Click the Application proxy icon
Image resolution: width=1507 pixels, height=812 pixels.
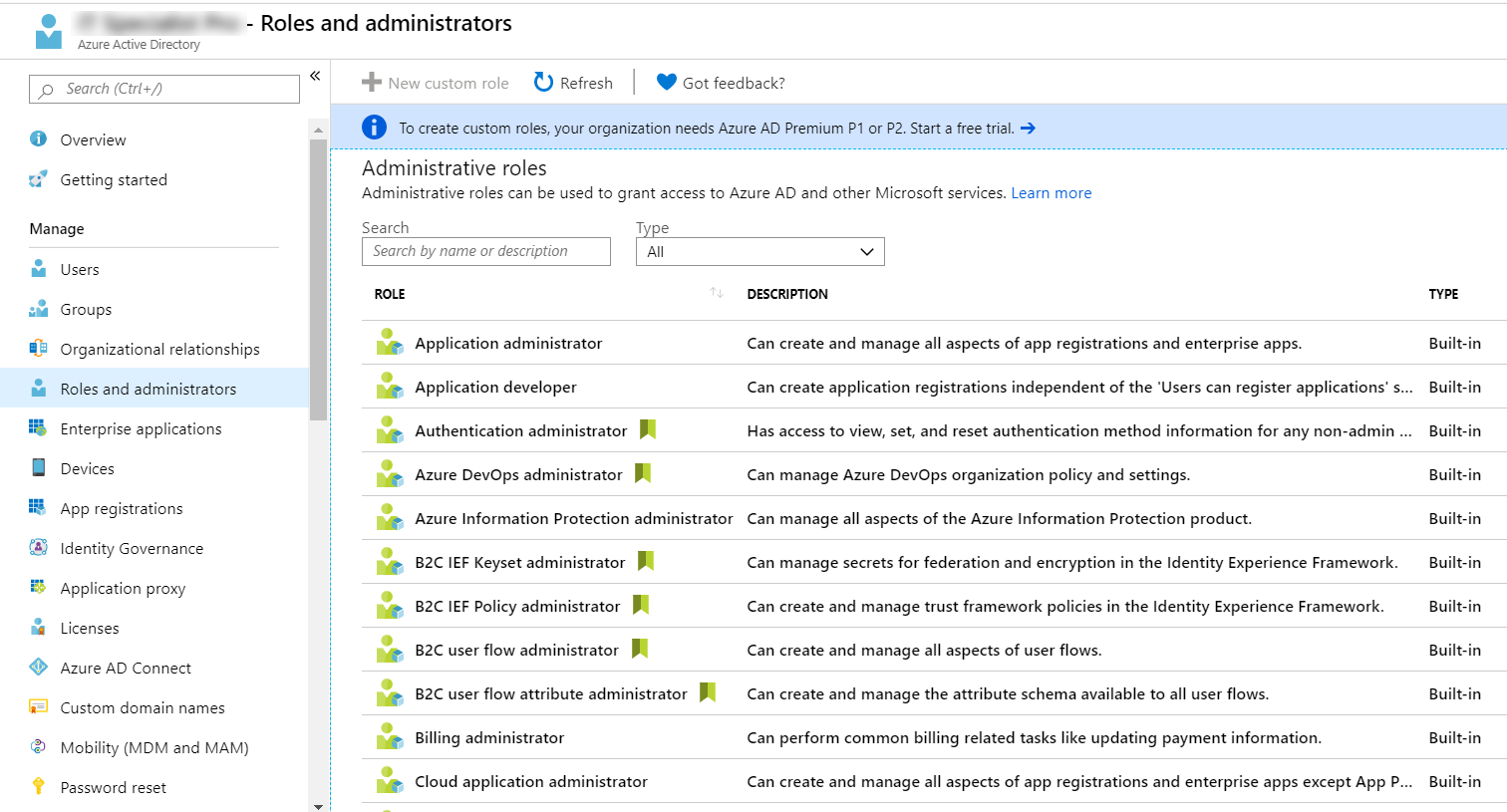(38, 587)
